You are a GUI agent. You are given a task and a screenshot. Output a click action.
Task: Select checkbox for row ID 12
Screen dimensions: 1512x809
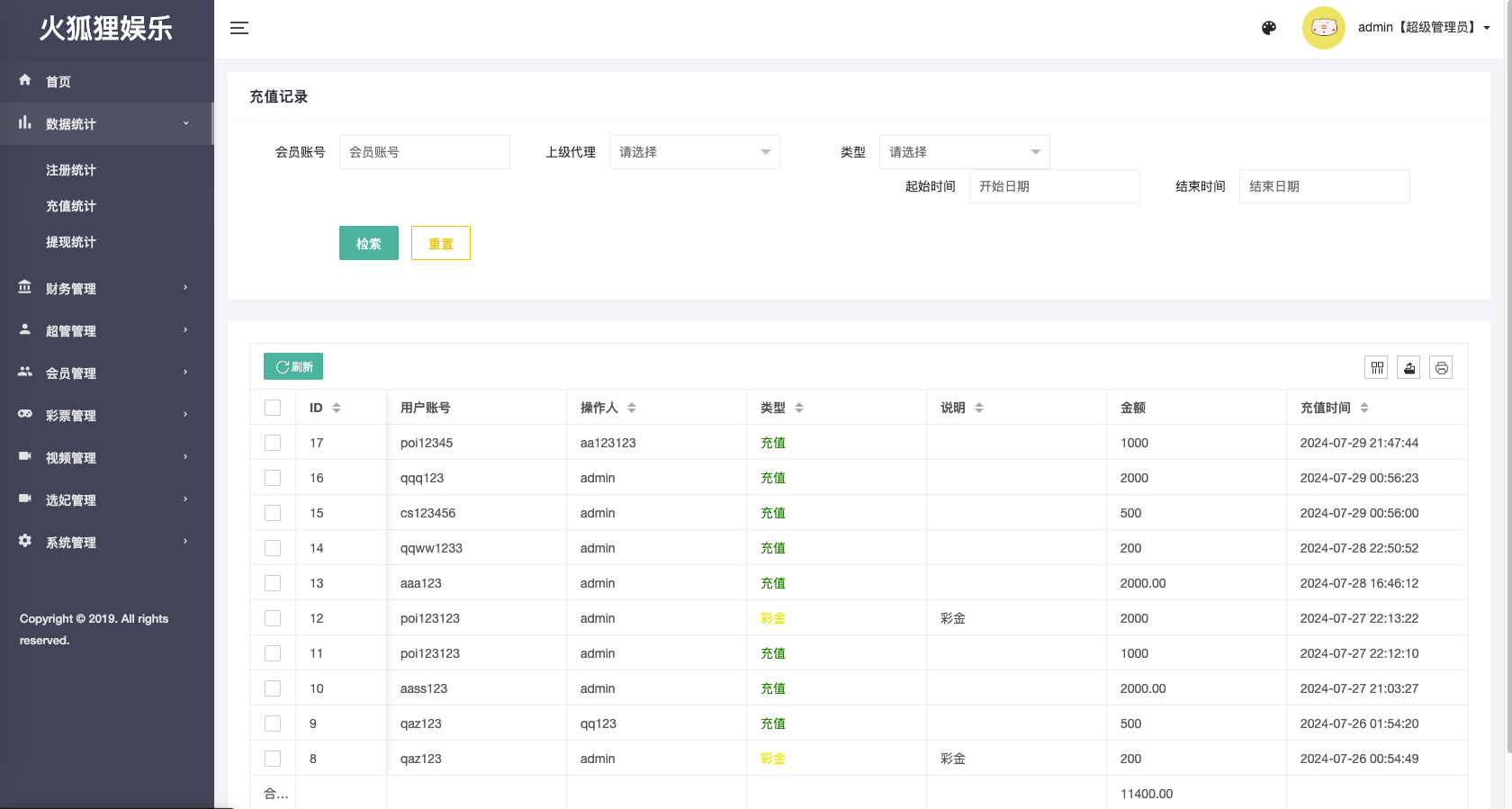(x=273, y=618)
